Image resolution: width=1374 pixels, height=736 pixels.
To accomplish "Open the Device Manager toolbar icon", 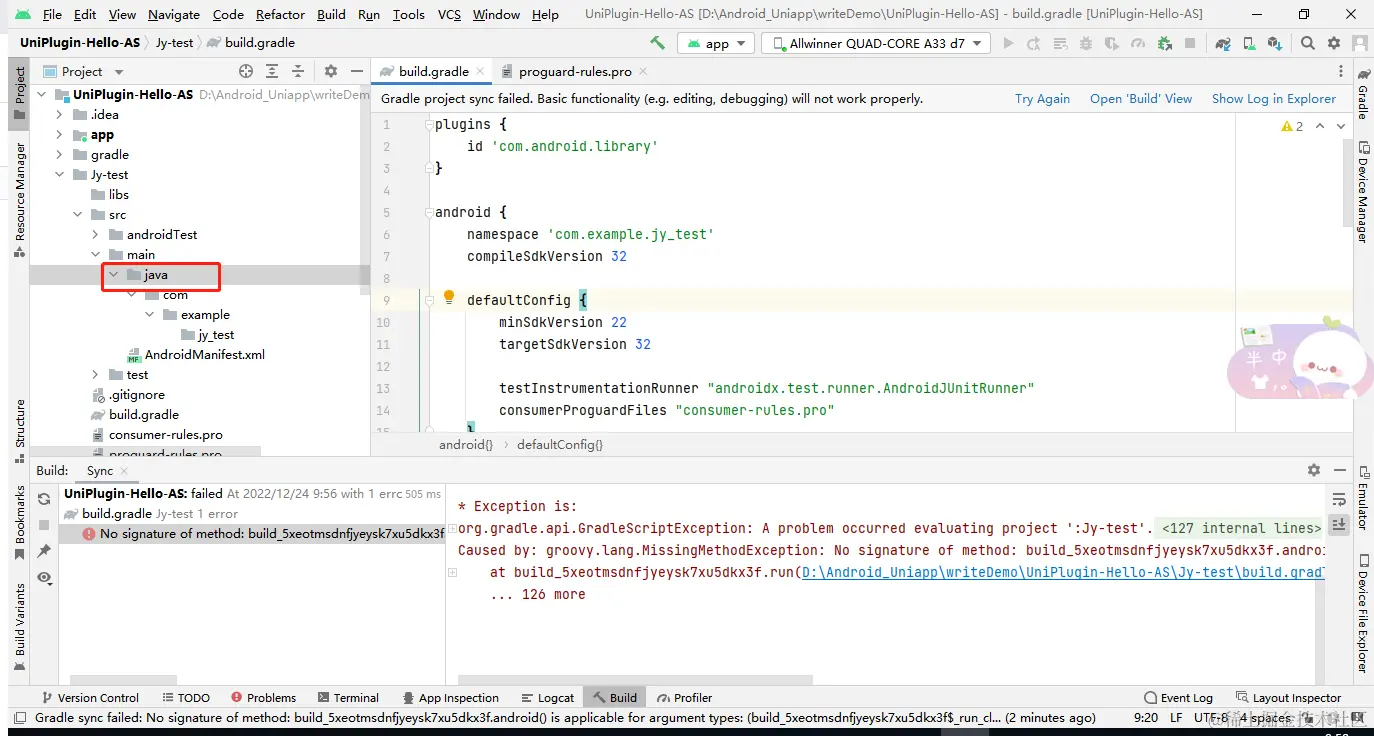I will coord(1248,43).
